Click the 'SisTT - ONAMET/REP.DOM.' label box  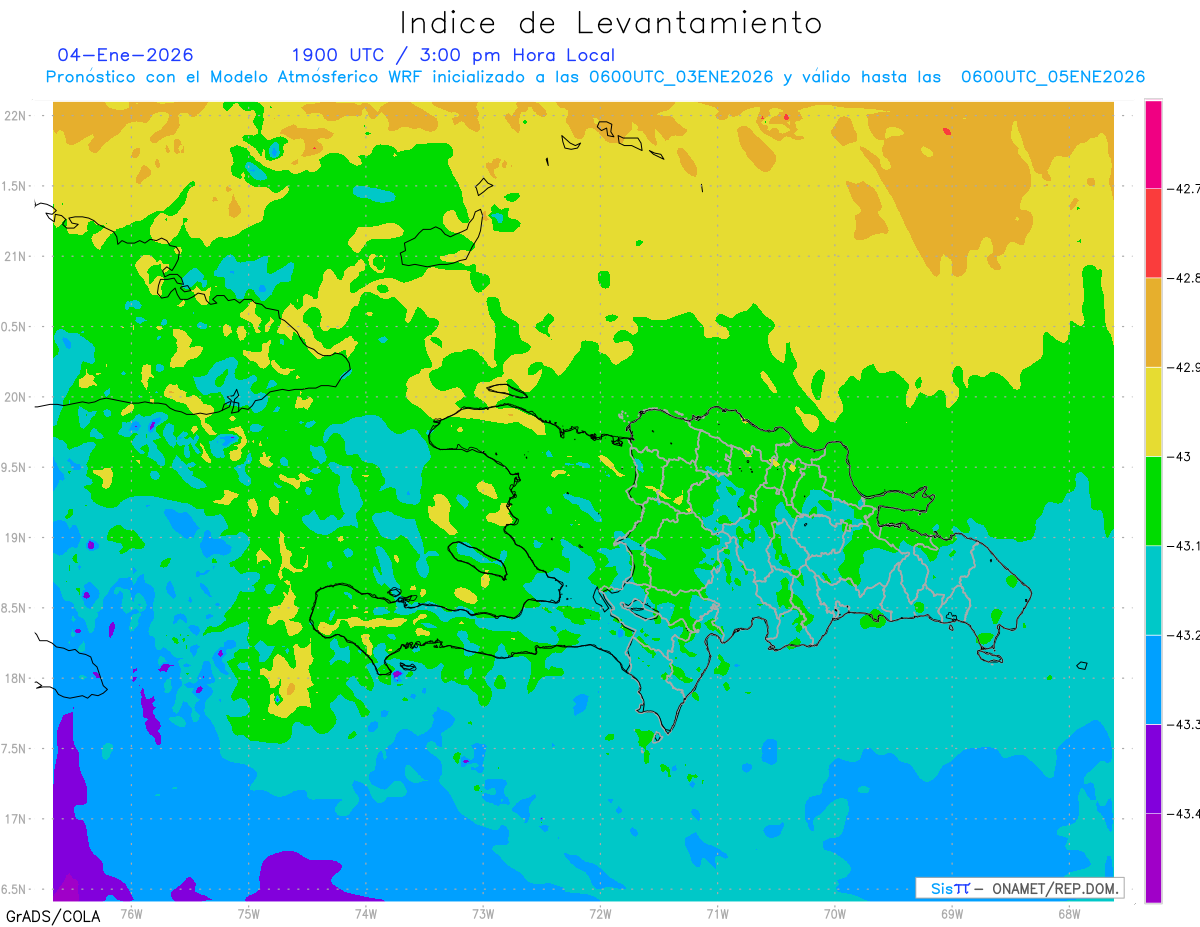tap(1020, 888)
